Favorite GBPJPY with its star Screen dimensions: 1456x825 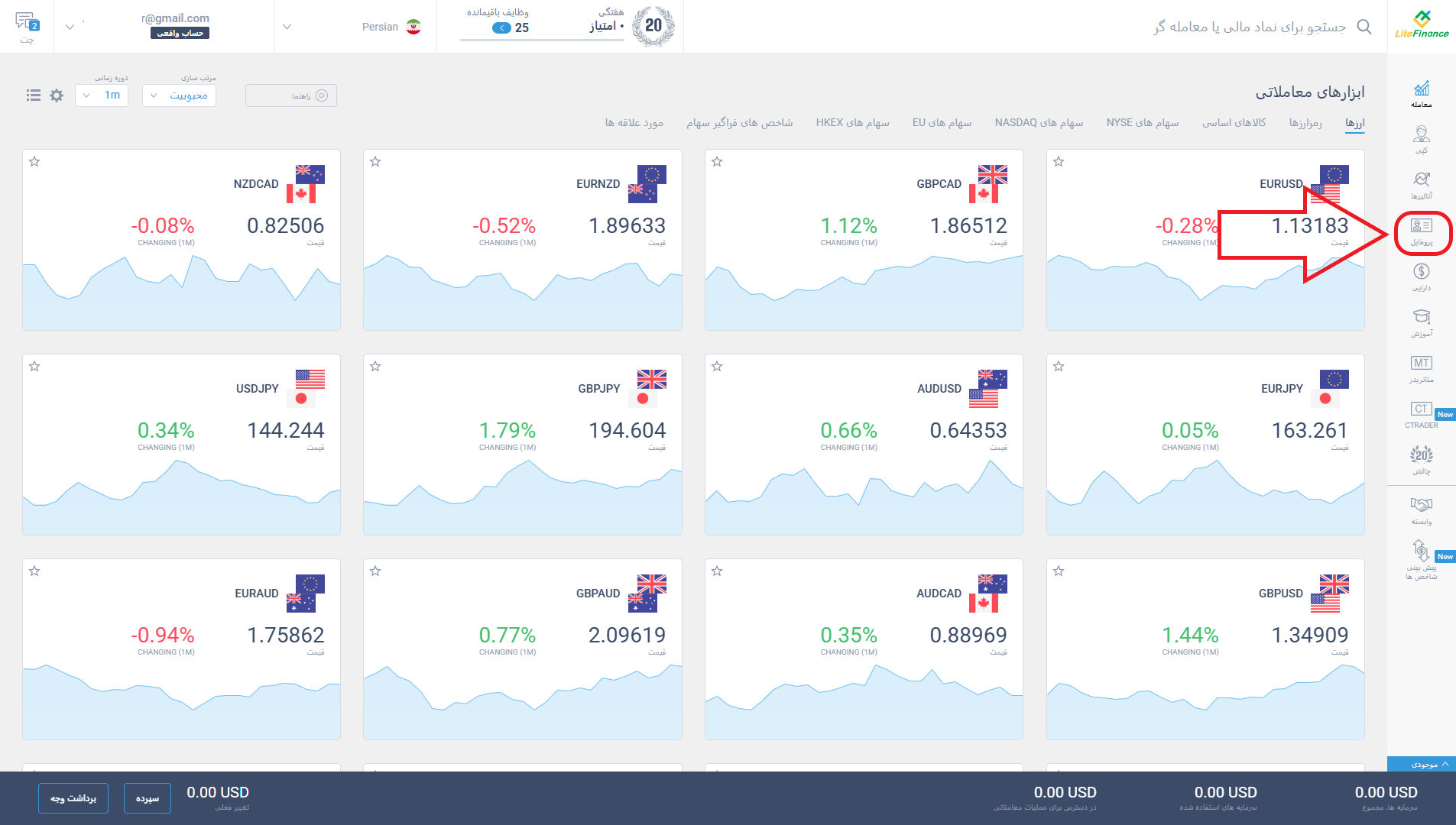pyautogui.click(x=375, y=366)
